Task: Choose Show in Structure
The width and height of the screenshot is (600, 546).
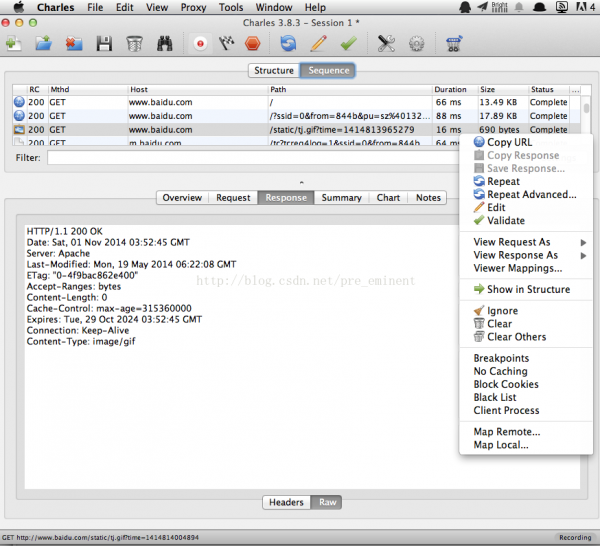Action: (526, 289)
